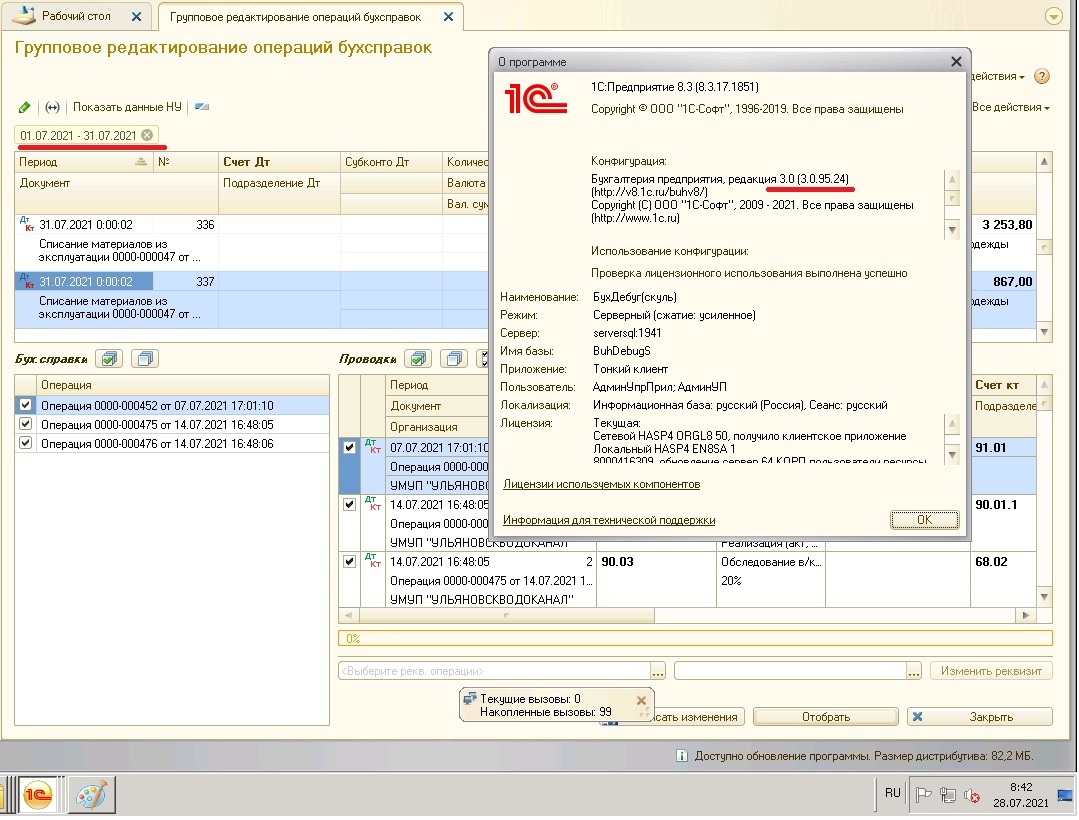Close the Текущие вызовы popup
Image resolution: width=1079 pixels, height=820 pixels.
click(x=641, y=700)
